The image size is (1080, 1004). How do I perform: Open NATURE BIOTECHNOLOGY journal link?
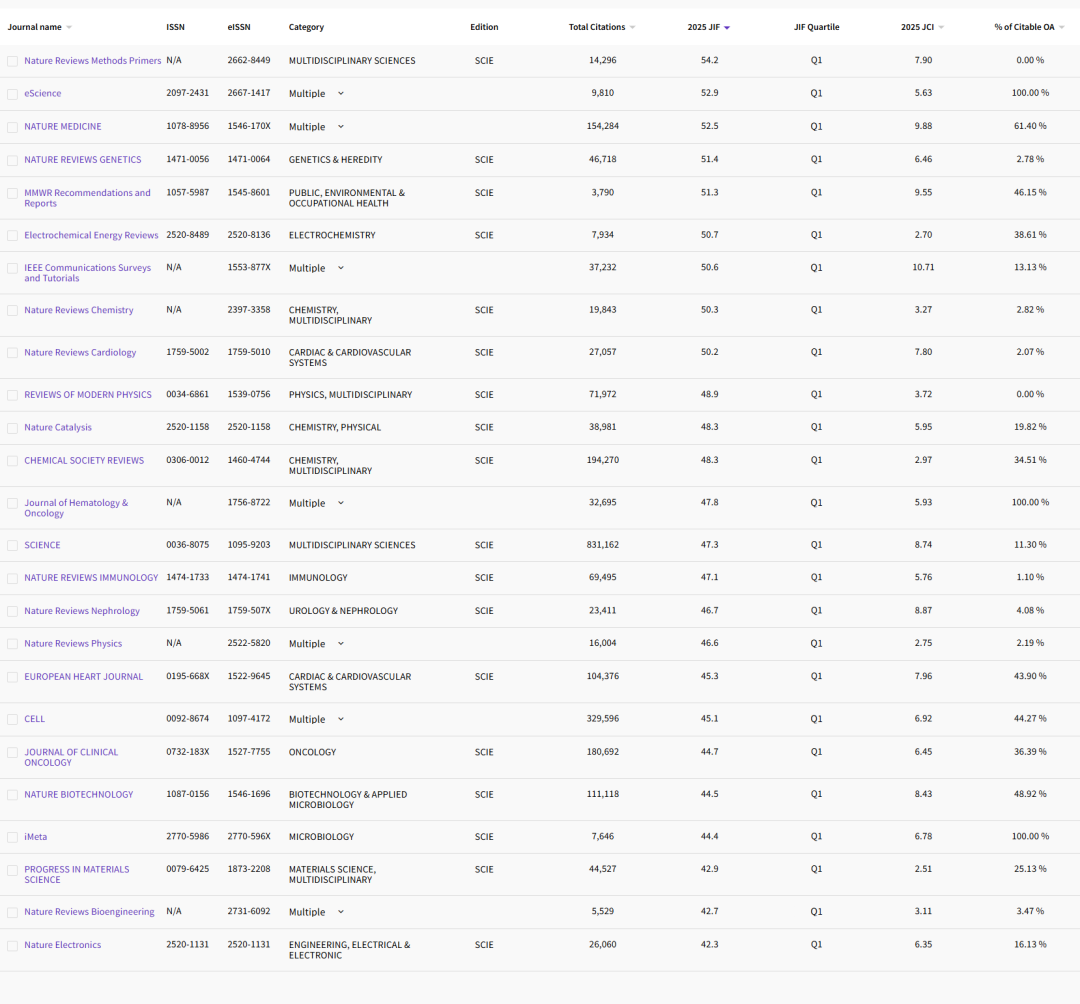pyautogui.click(x=79, y=795)
